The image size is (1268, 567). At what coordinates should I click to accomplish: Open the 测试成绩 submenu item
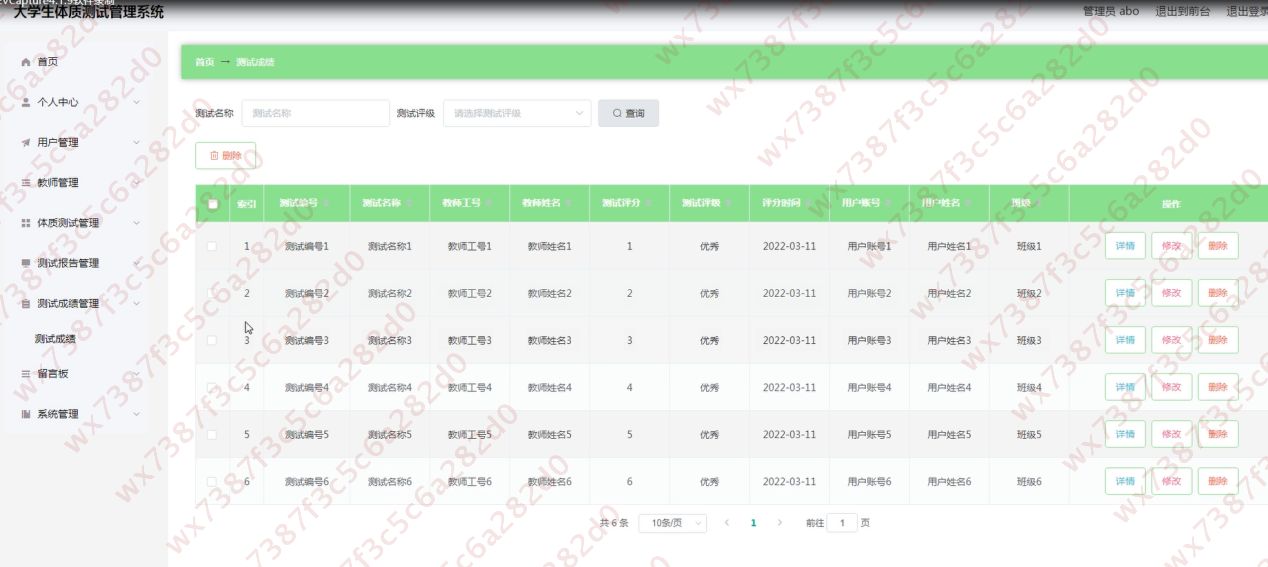[55, 339]
